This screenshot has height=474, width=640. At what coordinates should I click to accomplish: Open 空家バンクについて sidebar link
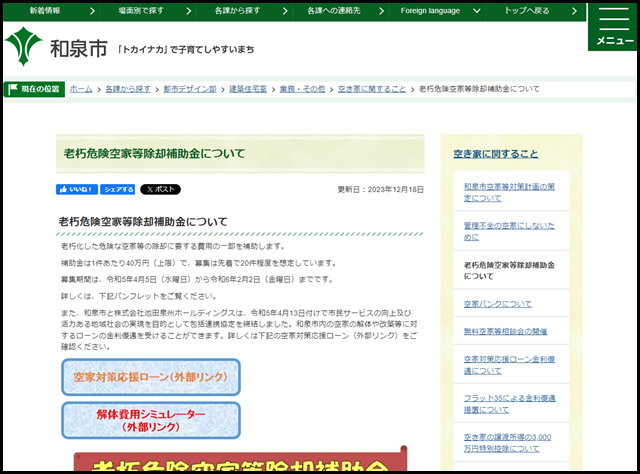498,302
